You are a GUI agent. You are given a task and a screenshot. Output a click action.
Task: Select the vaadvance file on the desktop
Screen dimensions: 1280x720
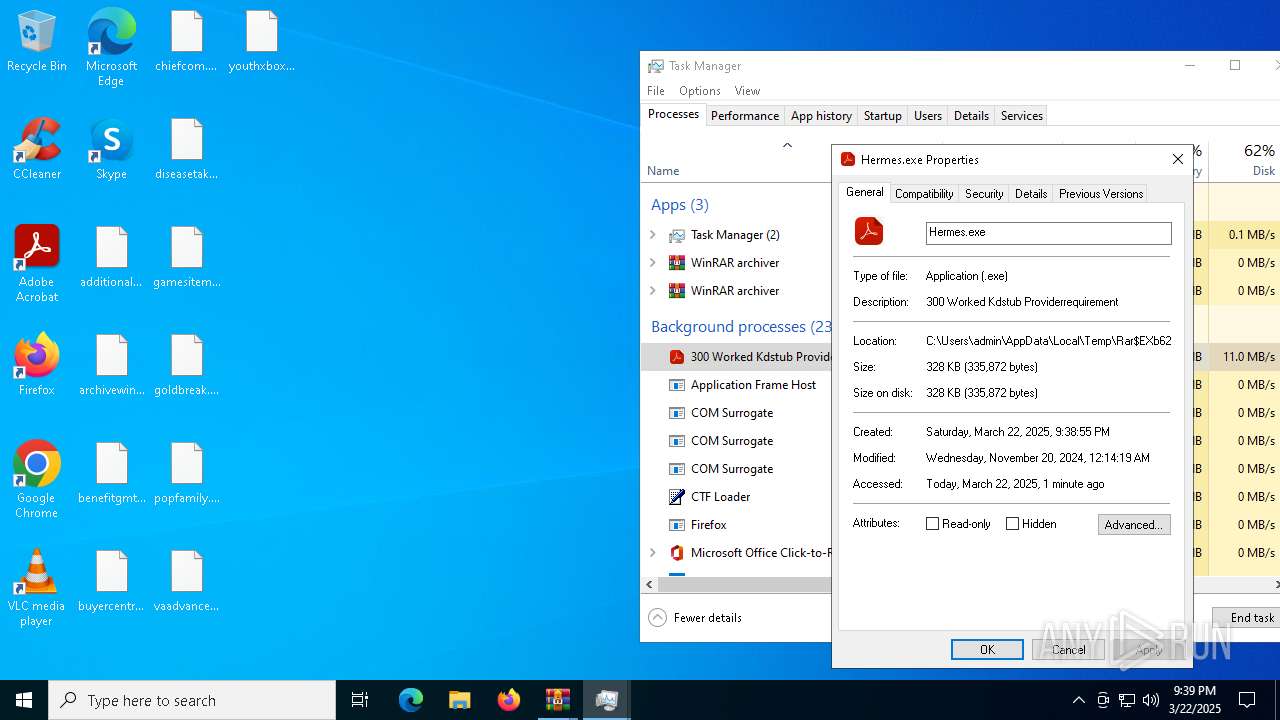tap(186, 582)
